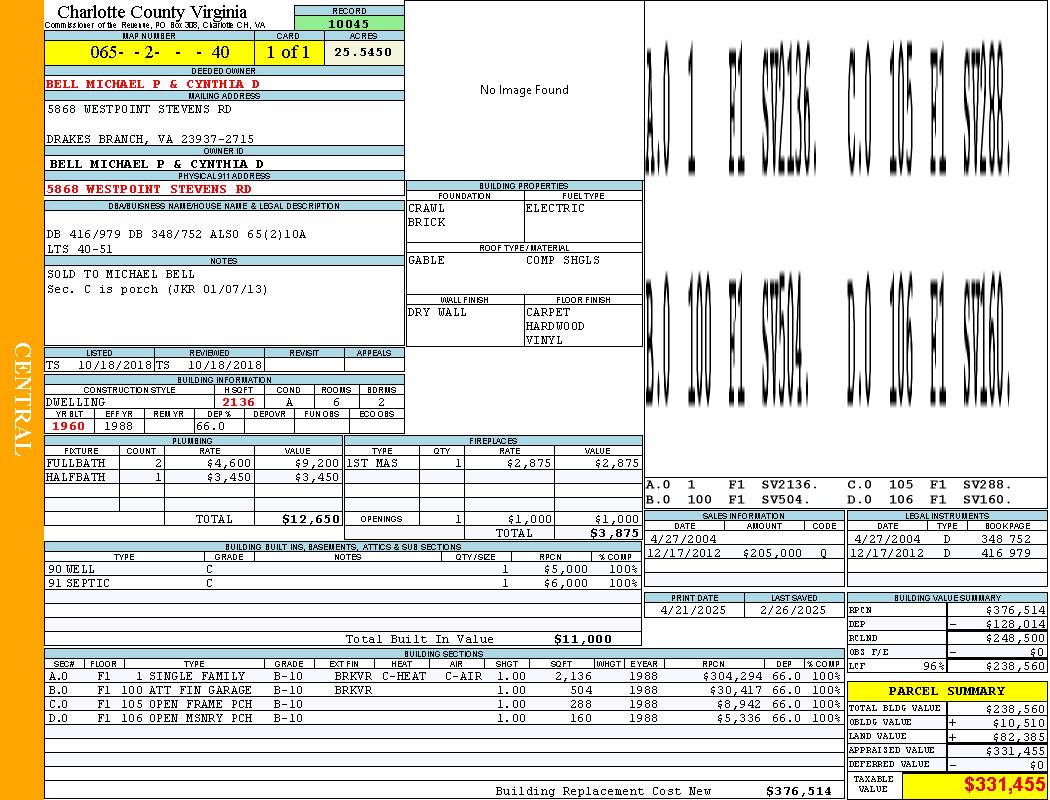Select roof type GABLE
This screenshot has width=1050, height=800.
pos(427,260)
